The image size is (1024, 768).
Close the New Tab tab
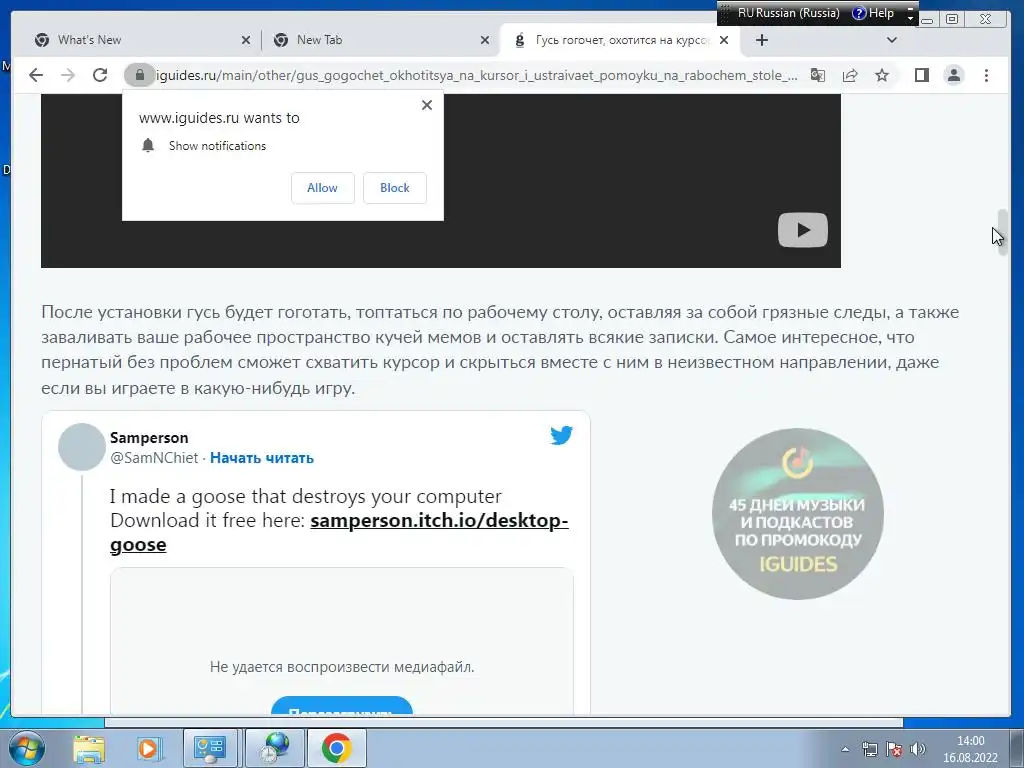[485, 40]
